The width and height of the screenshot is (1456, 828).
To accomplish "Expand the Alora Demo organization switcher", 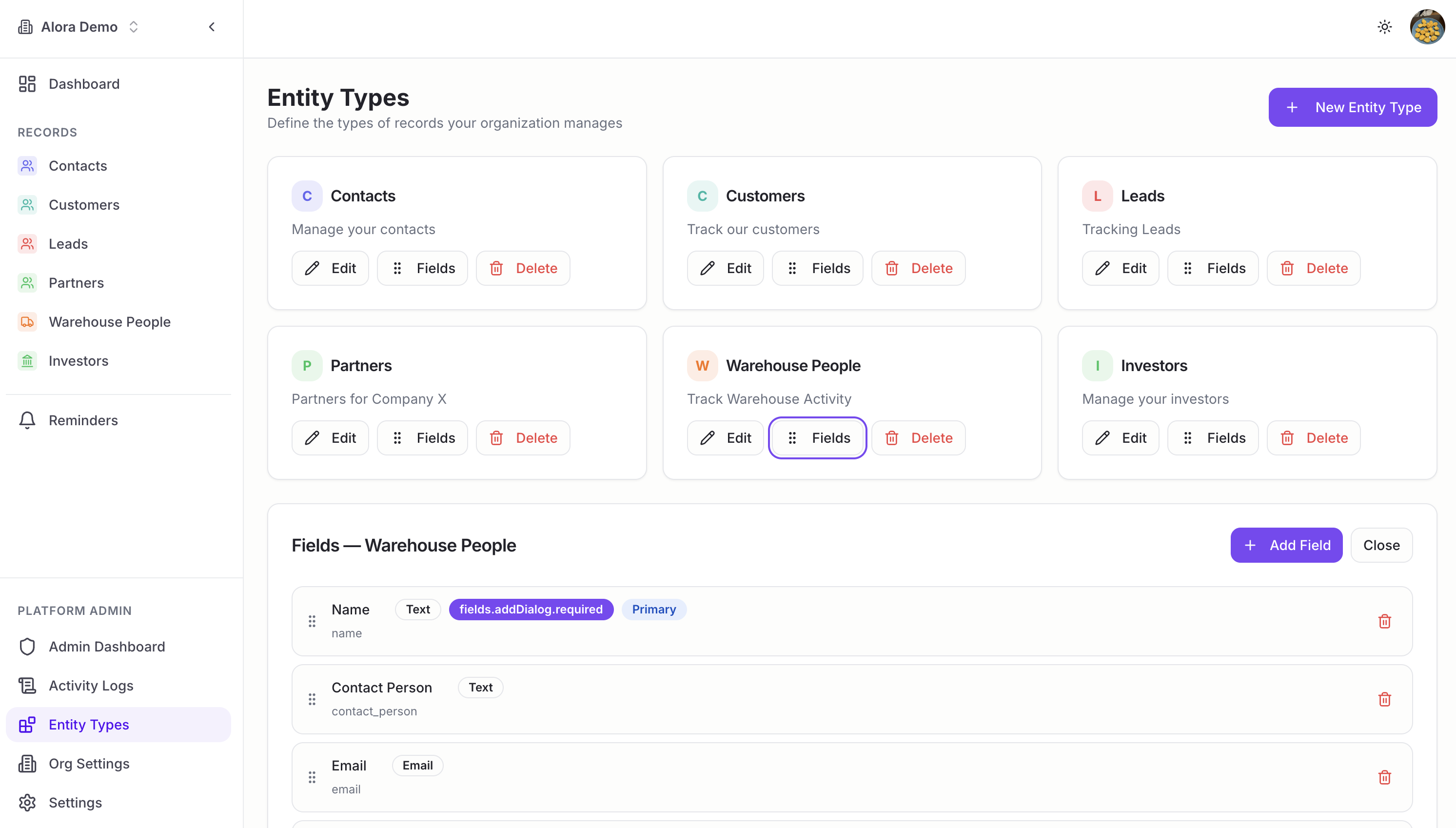I will tap(79, 27).
